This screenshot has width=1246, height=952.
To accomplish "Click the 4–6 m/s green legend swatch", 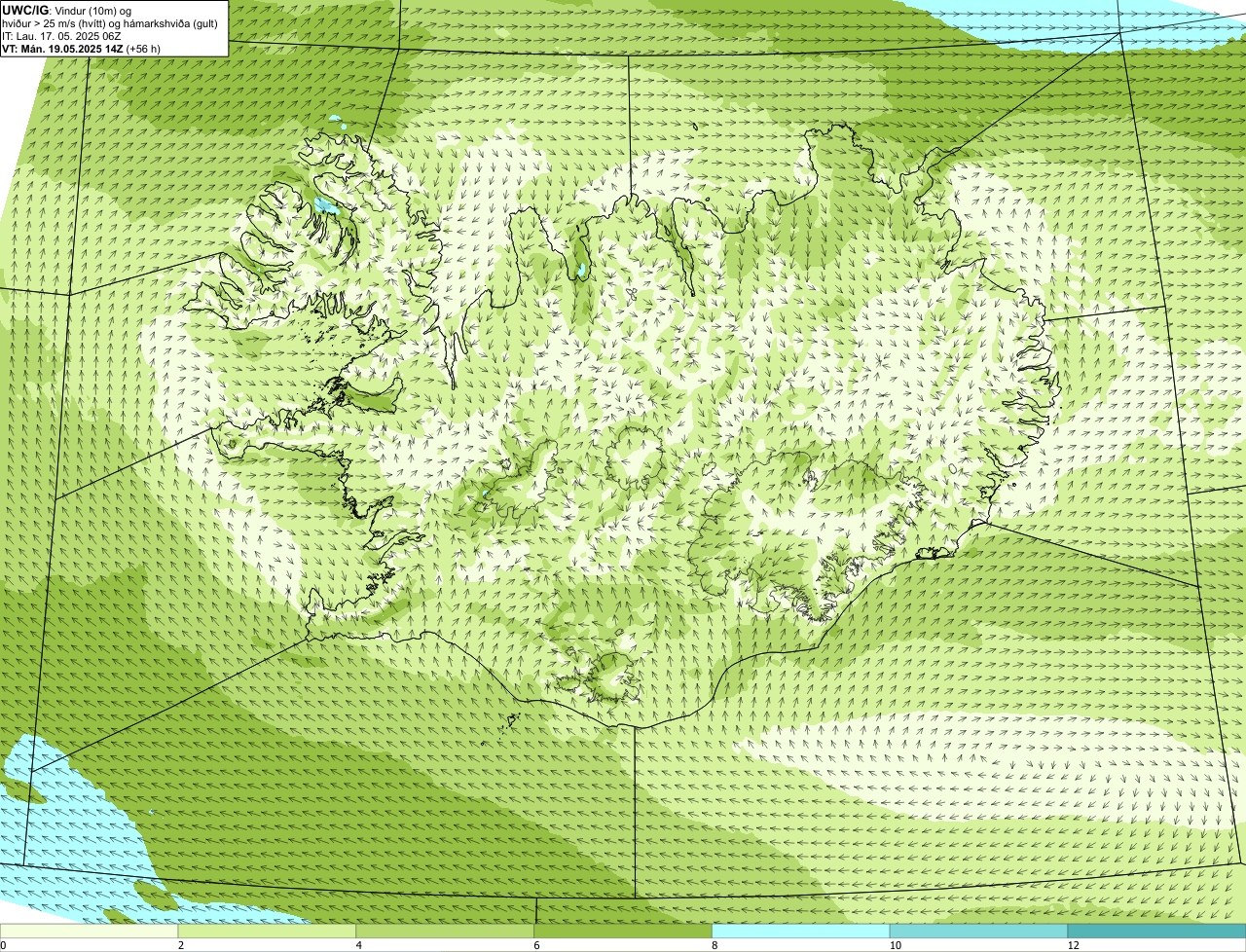I will coord(446,931).
